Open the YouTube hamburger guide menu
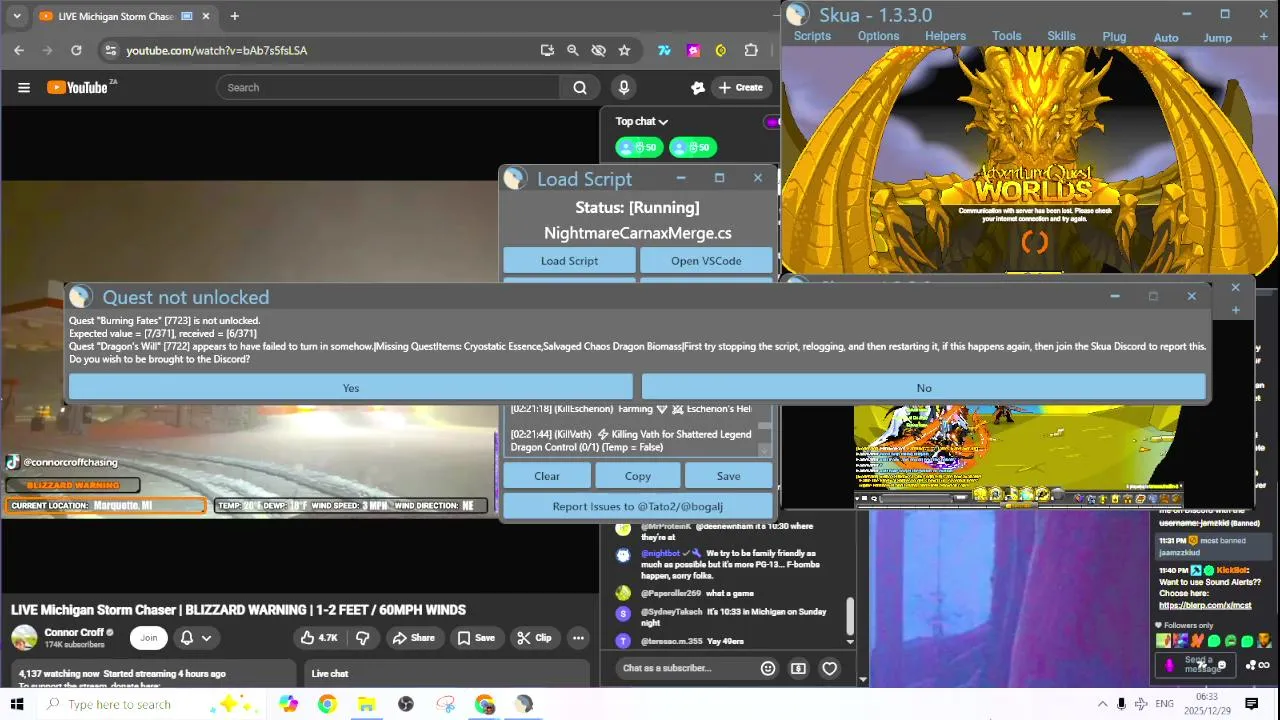Screen dimensions: 1280x720 [x=24, y=88]
